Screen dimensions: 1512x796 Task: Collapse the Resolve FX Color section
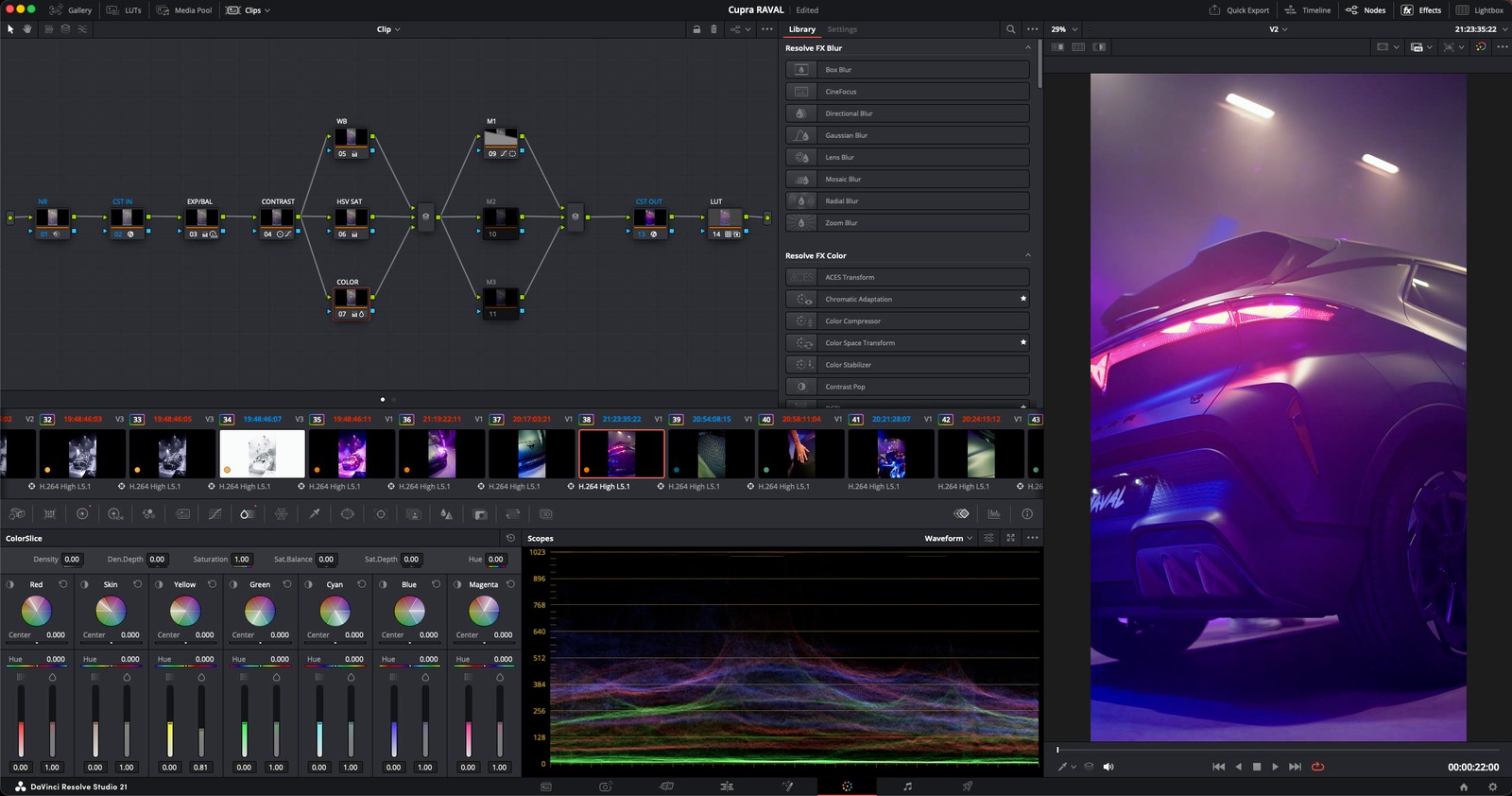(x=1028, y=255)
